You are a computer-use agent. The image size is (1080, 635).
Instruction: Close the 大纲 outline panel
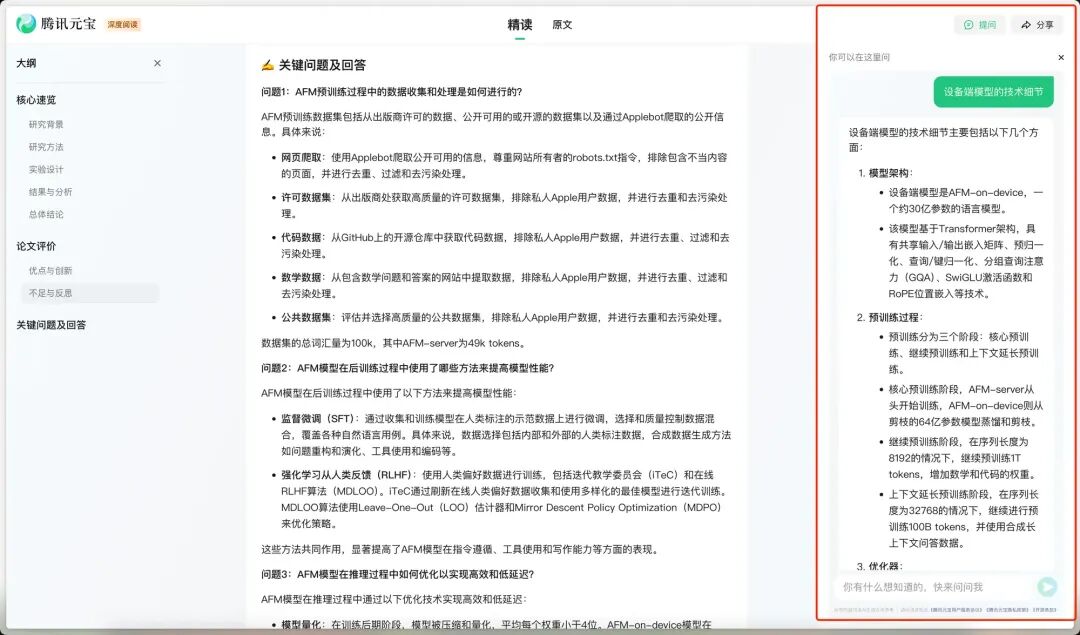point(158,63)
